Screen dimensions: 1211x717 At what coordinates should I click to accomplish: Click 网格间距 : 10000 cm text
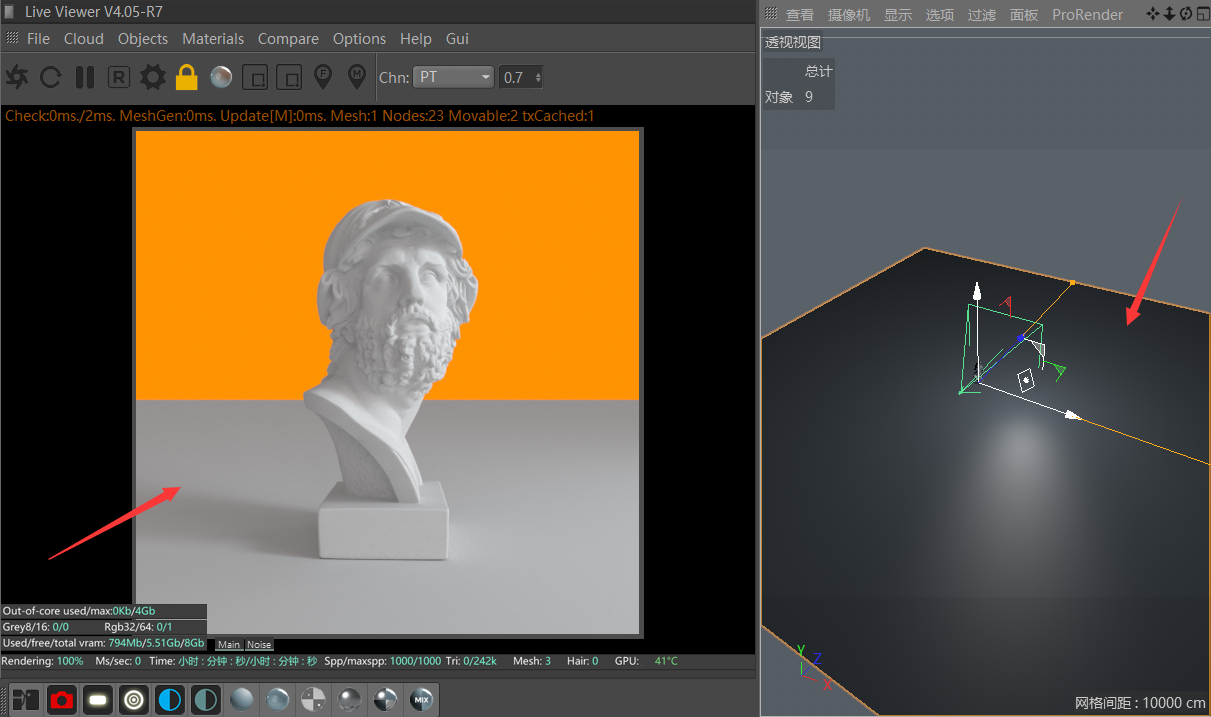tap(1140, 703)
